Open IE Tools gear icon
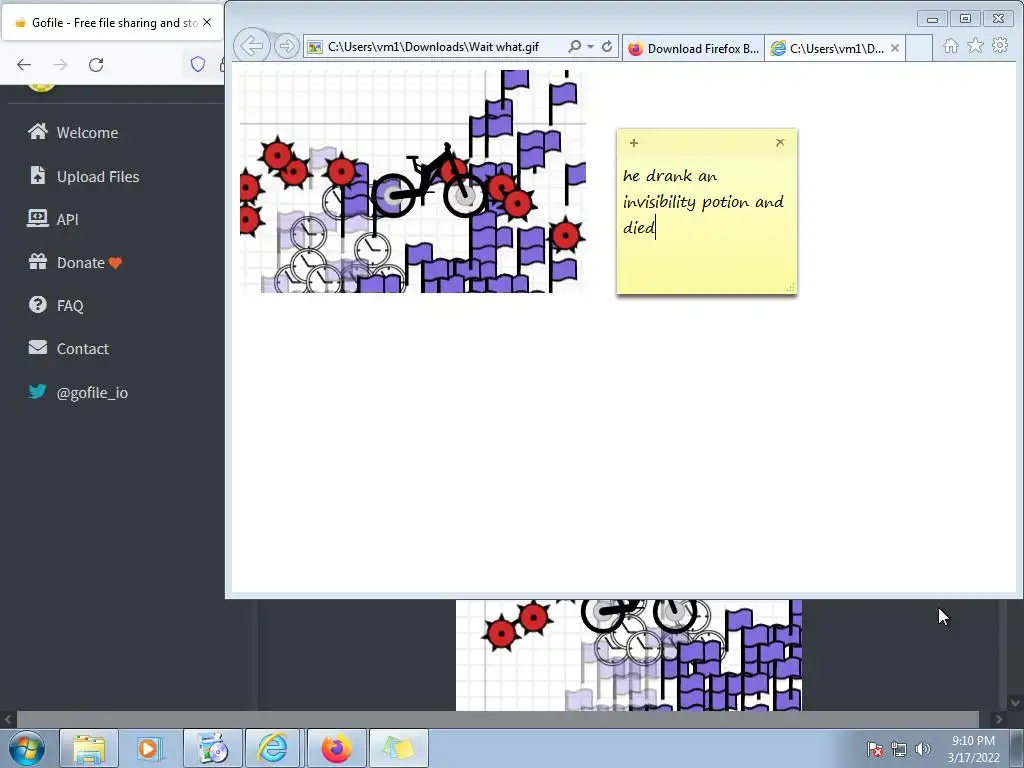The height and width of the screenshot is (768, 1024). coord(1000,46)
